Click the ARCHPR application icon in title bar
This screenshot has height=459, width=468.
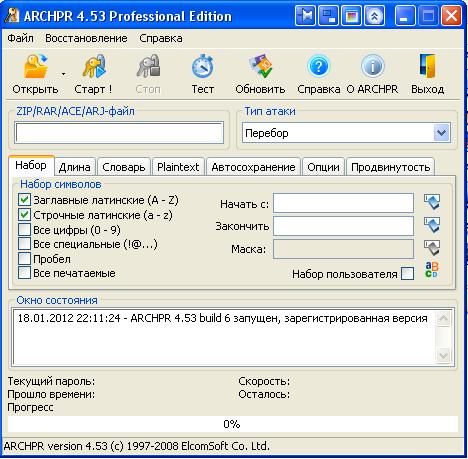click(12, 15)
